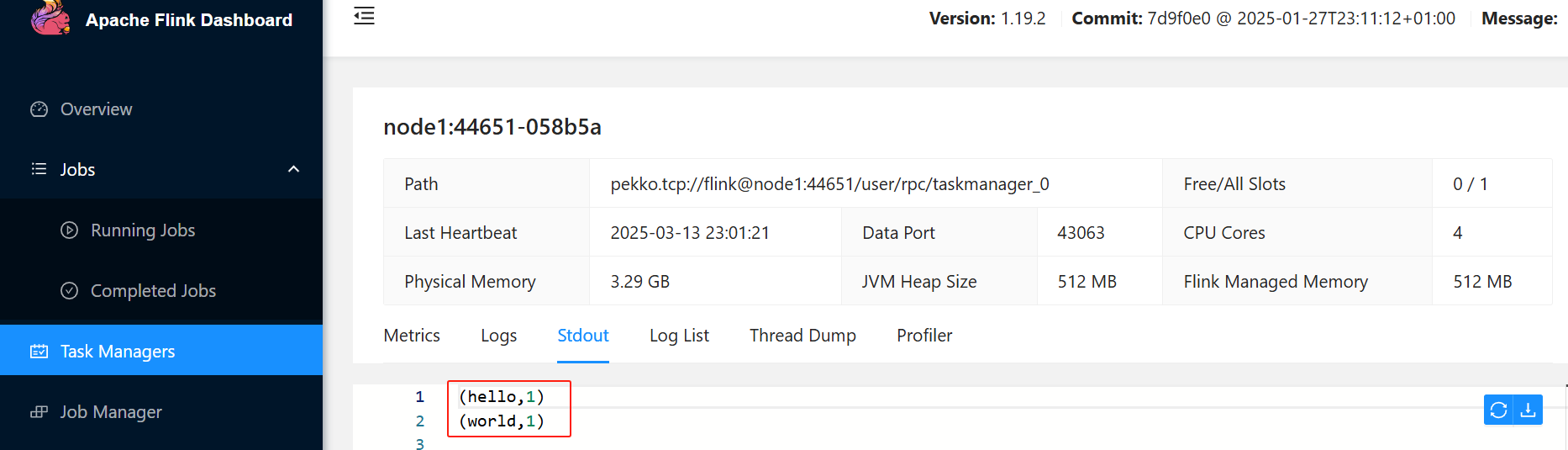Click the Job Manager cluster icon
Screen dimensions: 1568x450
point(39,412)
